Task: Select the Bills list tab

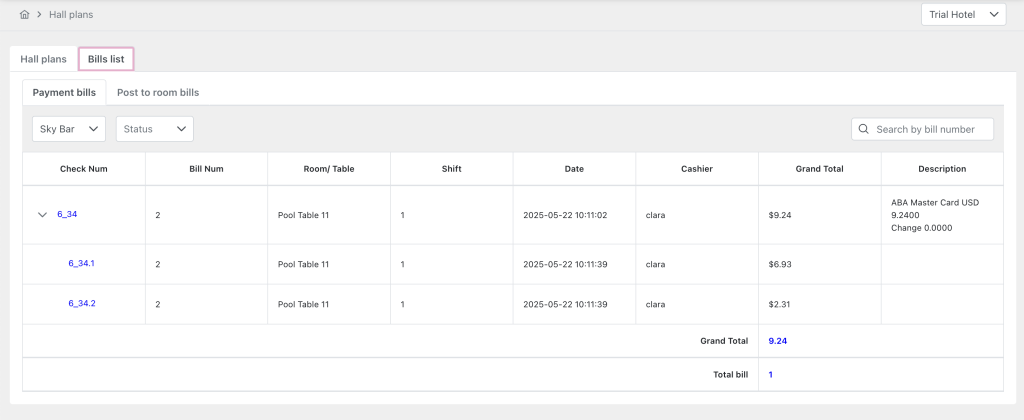Action: pos(106,59)
